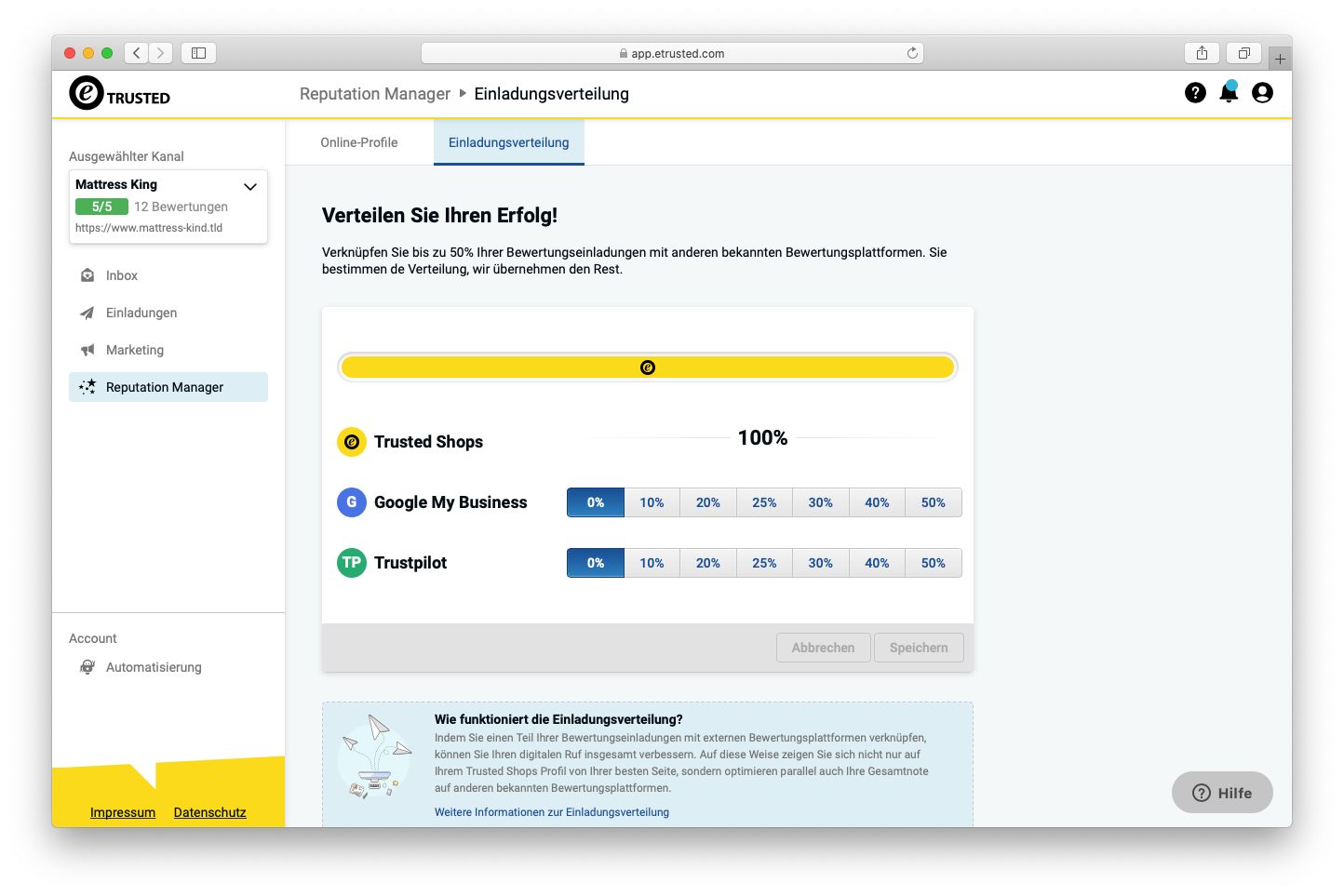Set Google My Business to 0%
Screen dimensions: 1344x896
(x=596, y=502)
